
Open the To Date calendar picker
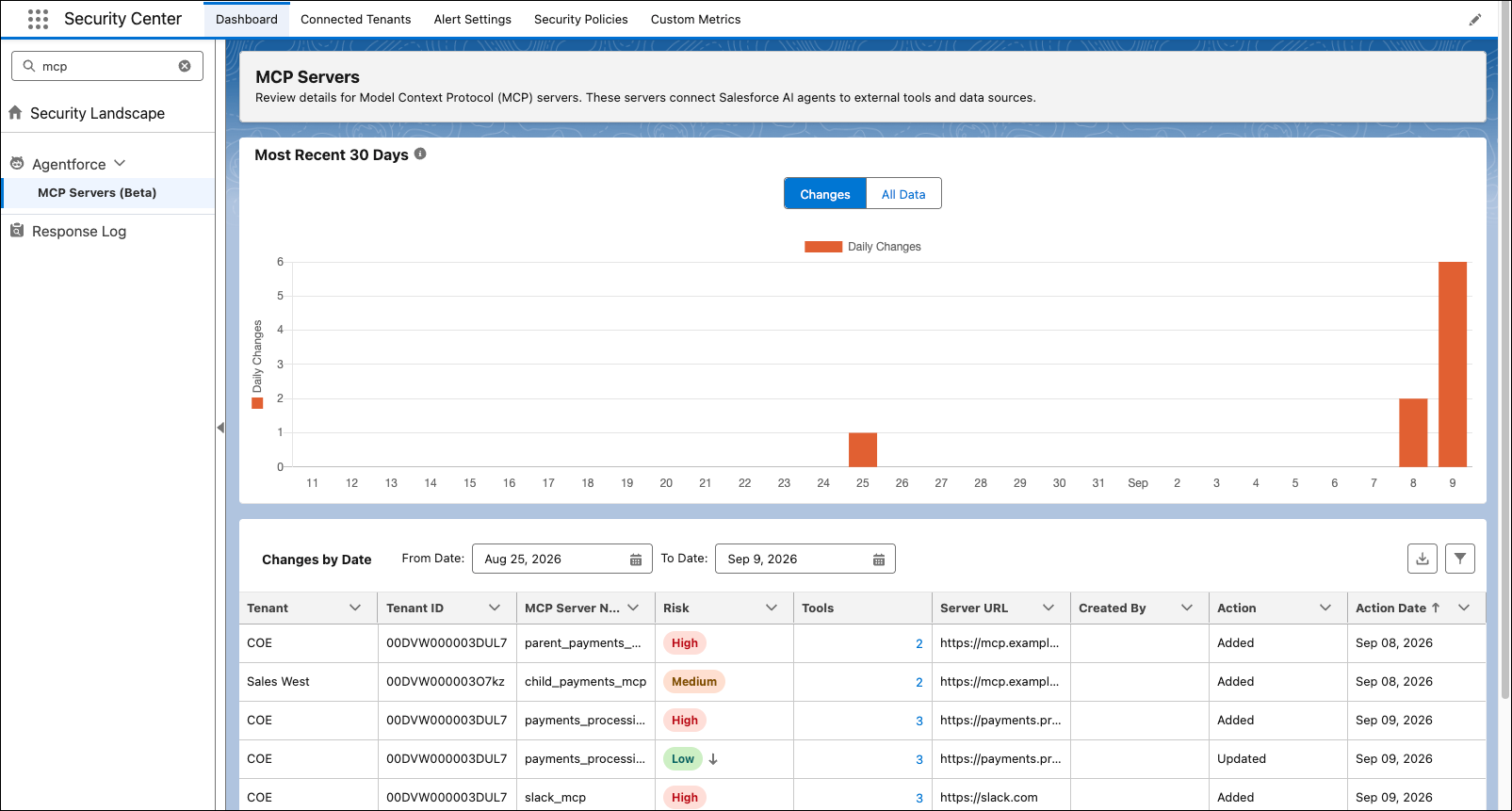click(879, 560)
